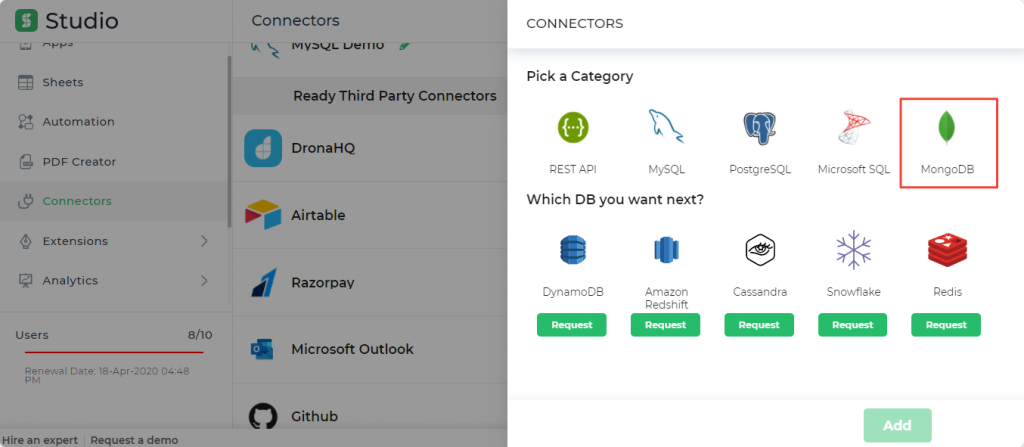This screenshot has width=1024, height=447.
Task: Click the Users 8/10 progress bar
Action: (x=114, y=352)
